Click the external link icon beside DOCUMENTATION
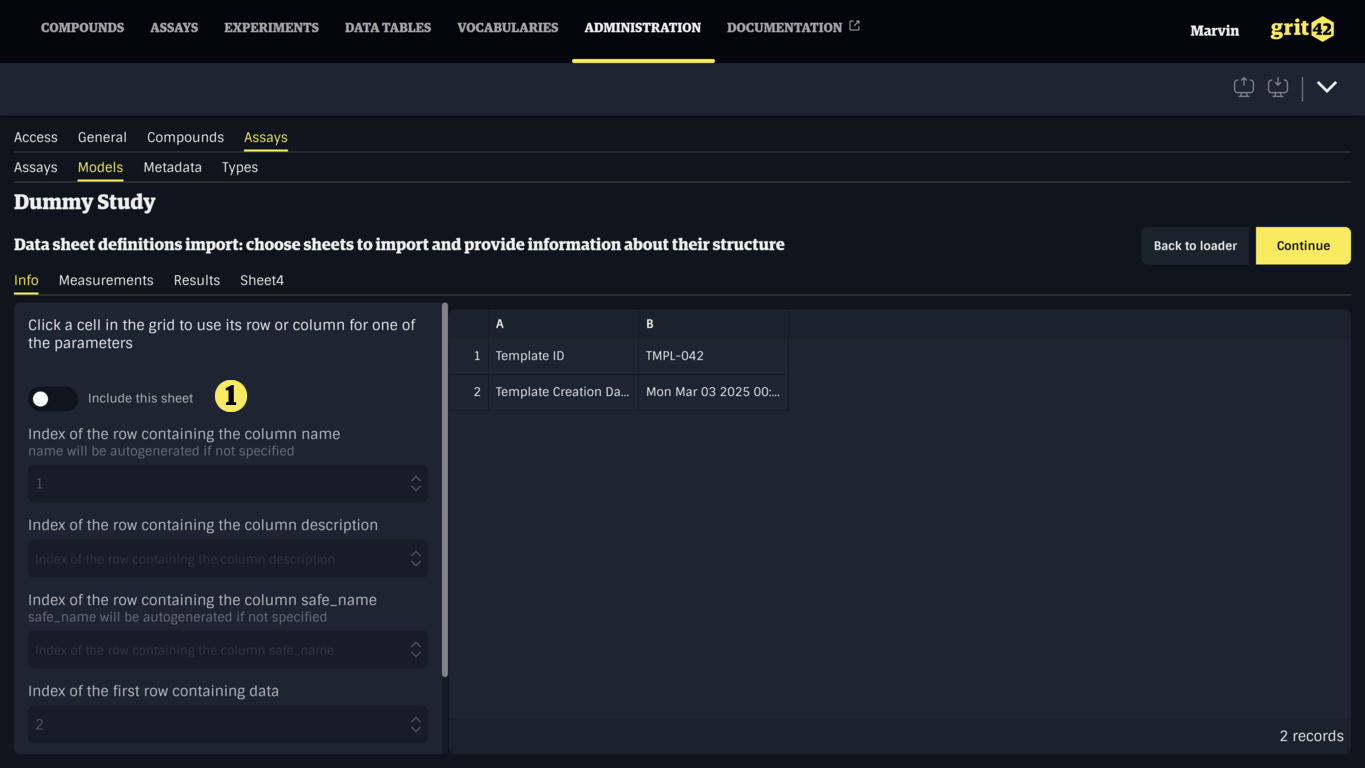1365x768 pixels. click(854, 26)
